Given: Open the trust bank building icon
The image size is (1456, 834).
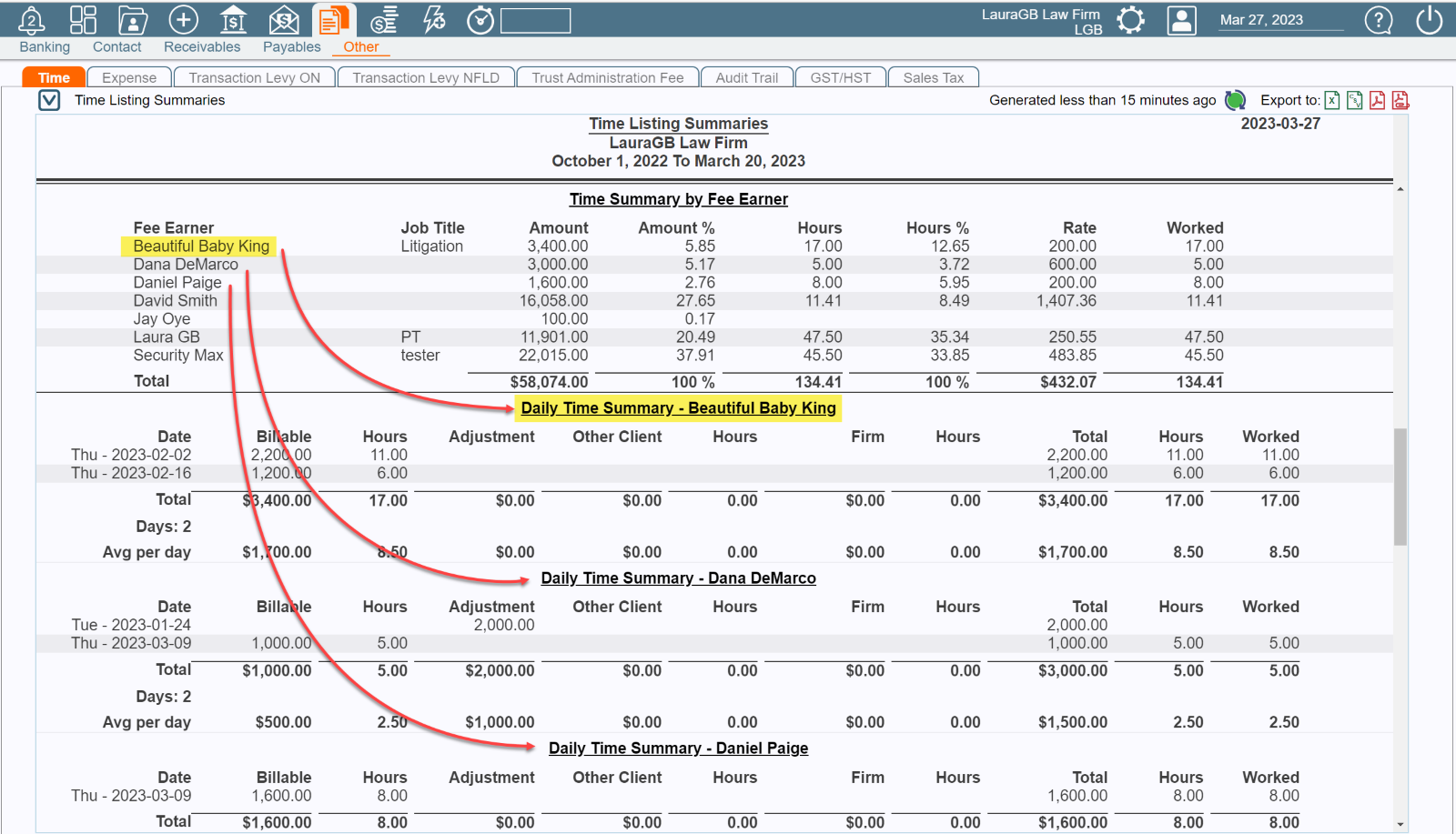Looking at the screenshot, I should [x=234, y=20].
